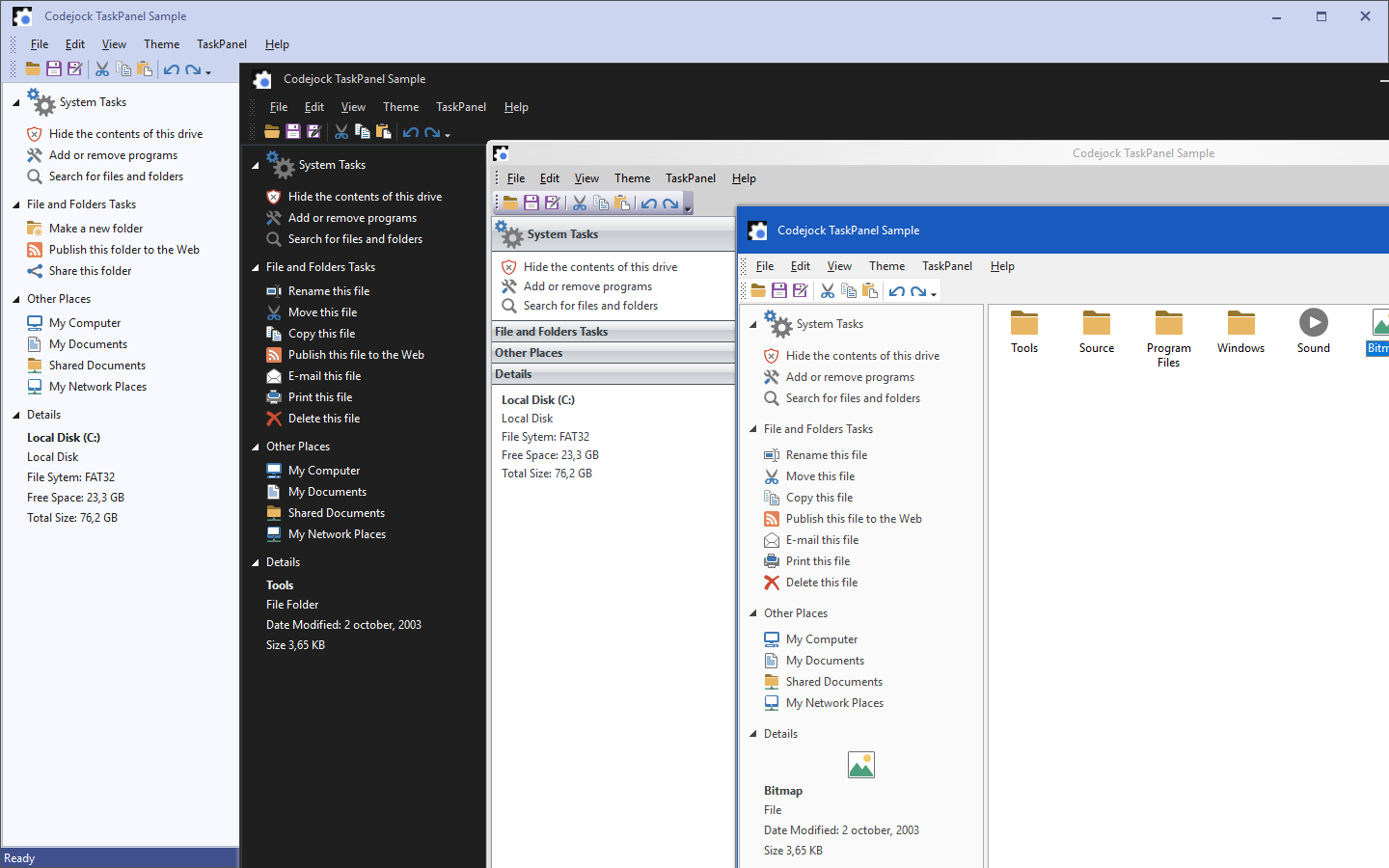Click Print this file in the dark window
Screen dimensions: 1389x868
click(x=320, y=397)
